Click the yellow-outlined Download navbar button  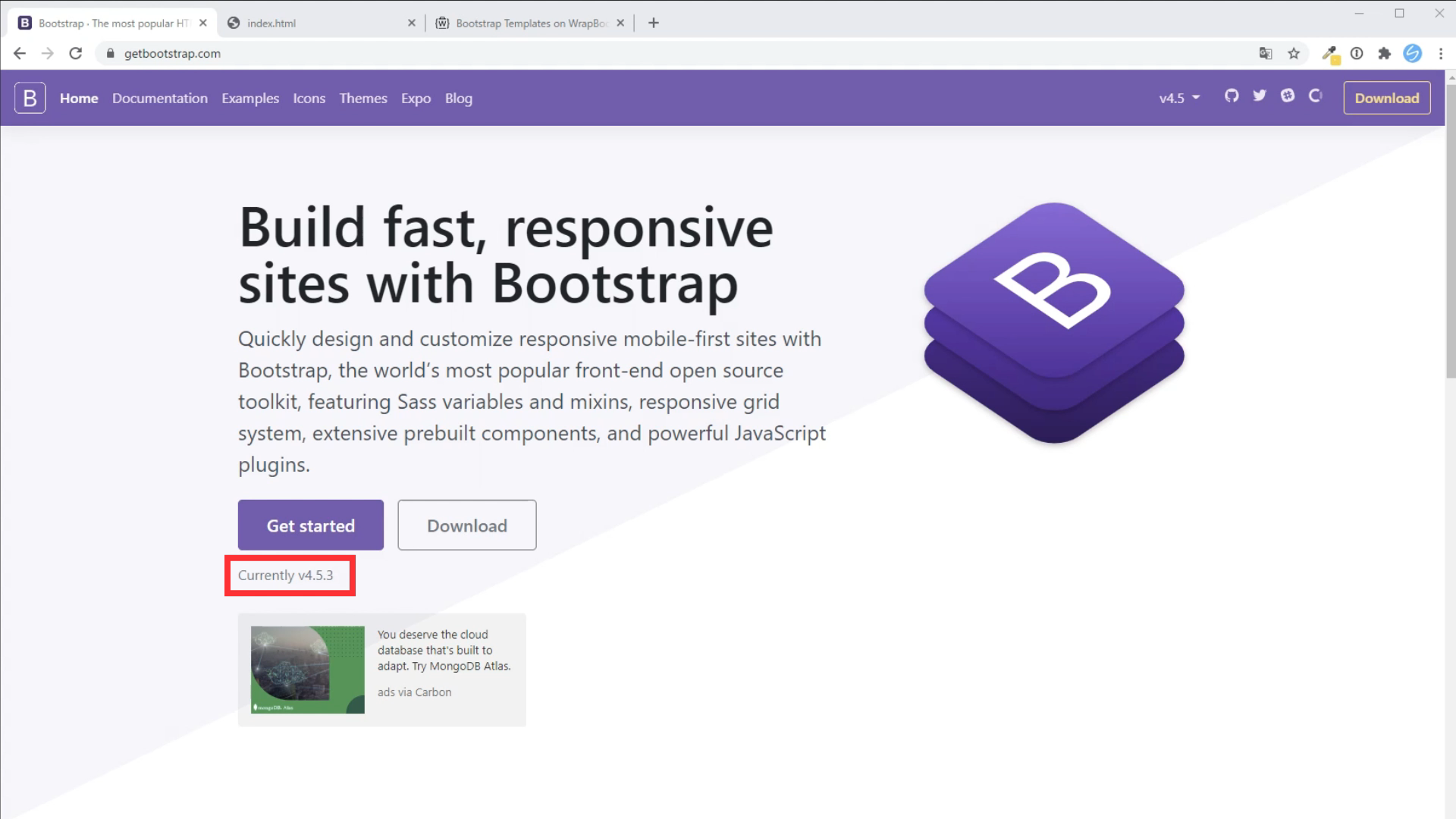1387,98
